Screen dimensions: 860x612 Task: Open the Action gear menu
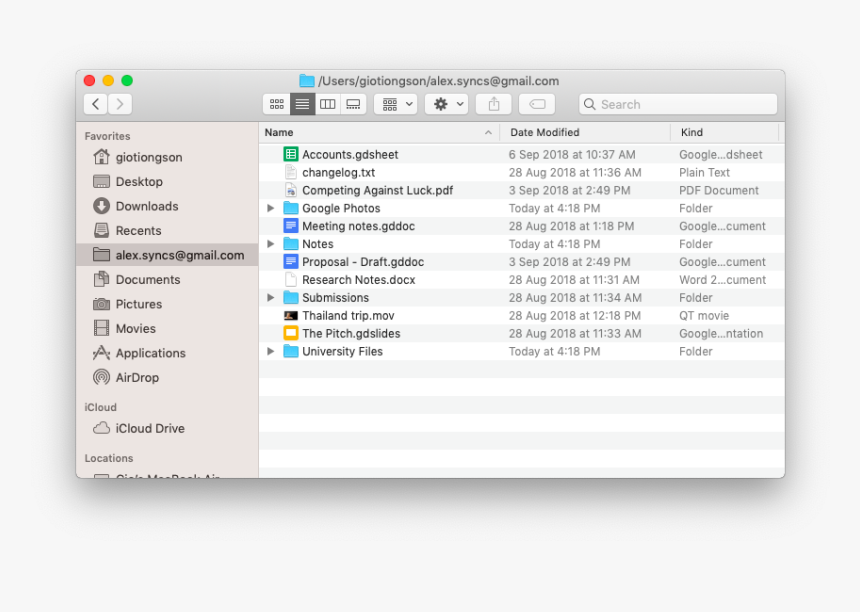coord(446,104)
